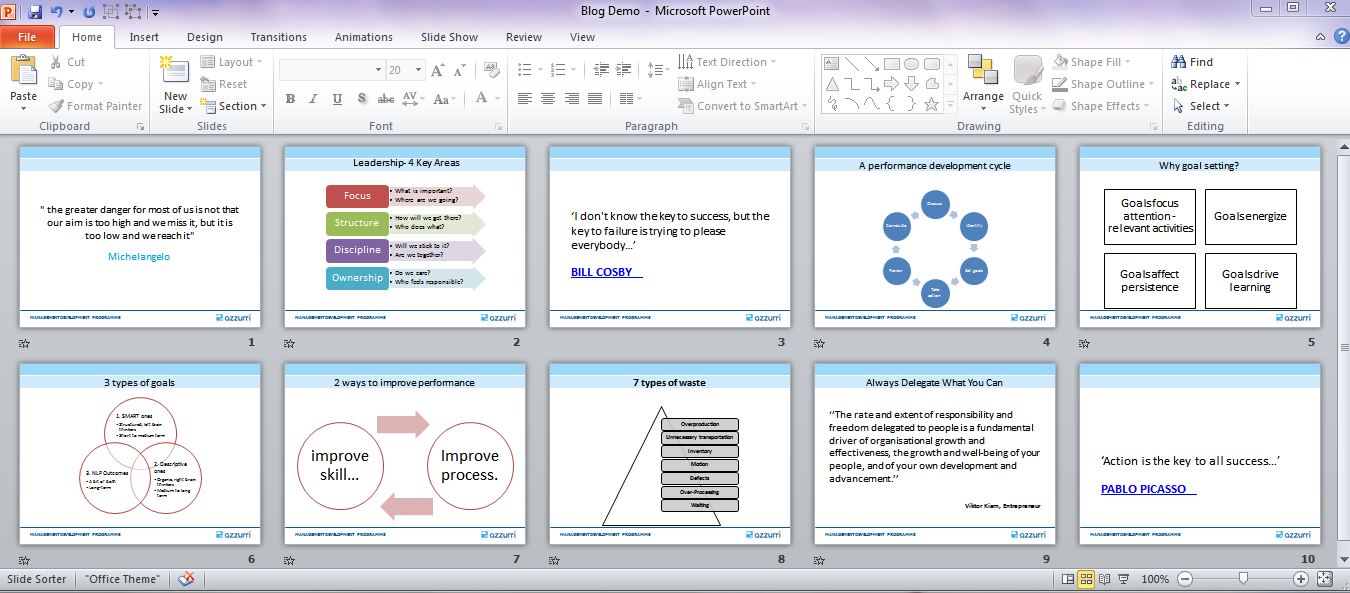
Task: Open Reading View from status bar
Action: tap(1106, 579)
